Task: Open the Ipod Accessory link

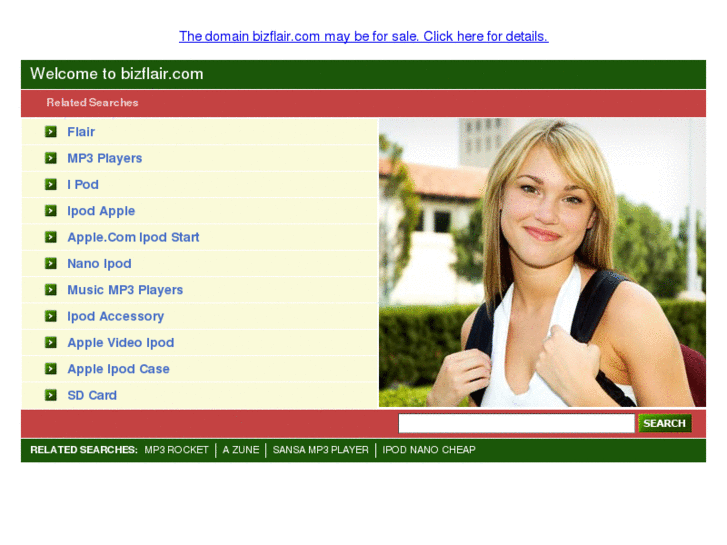Action: [x=115, y=316]
